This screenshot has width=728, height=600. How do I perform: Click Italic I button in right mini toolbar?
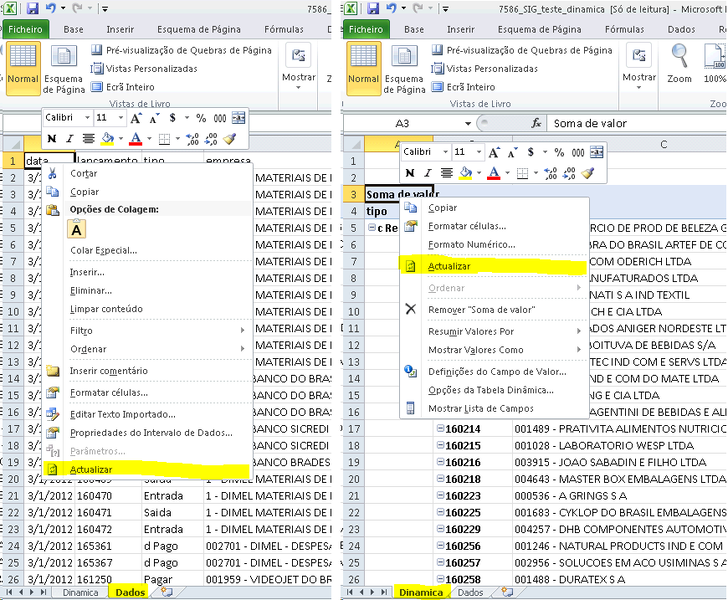tap(428, 174)
